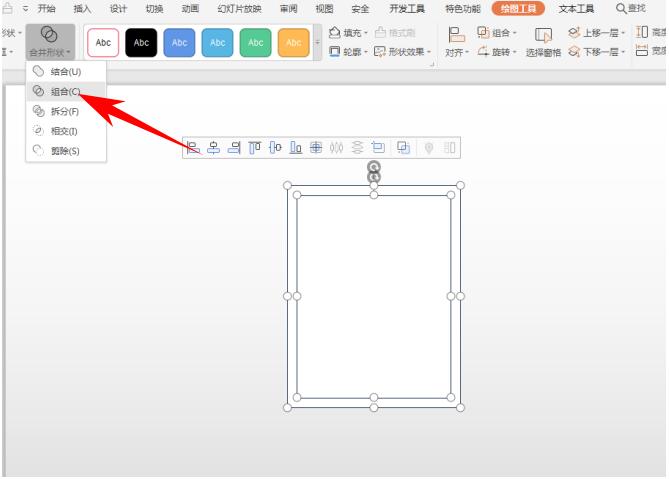Expand the 轮廓 outline dropdown

[x=349, y=52]
